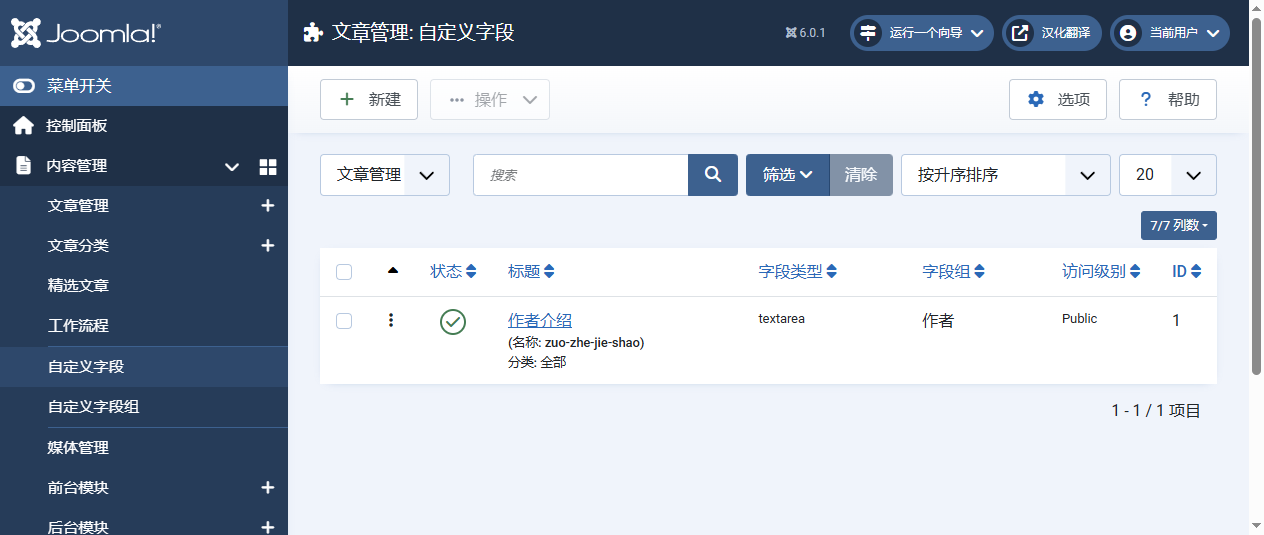
Task: Open 前台模块 in the sidebar
Action: [78, 488]
